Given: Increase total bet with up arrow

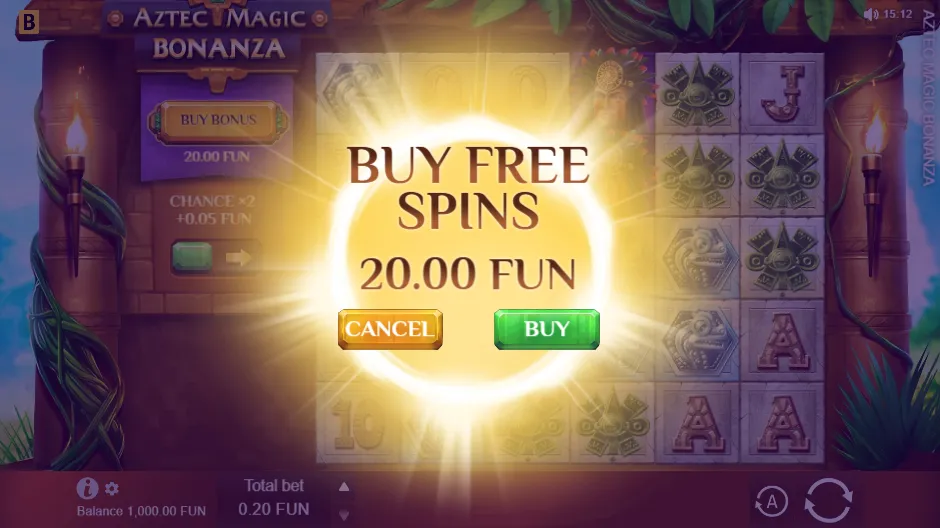Looking at the screenshot, I should pos(344,487).
